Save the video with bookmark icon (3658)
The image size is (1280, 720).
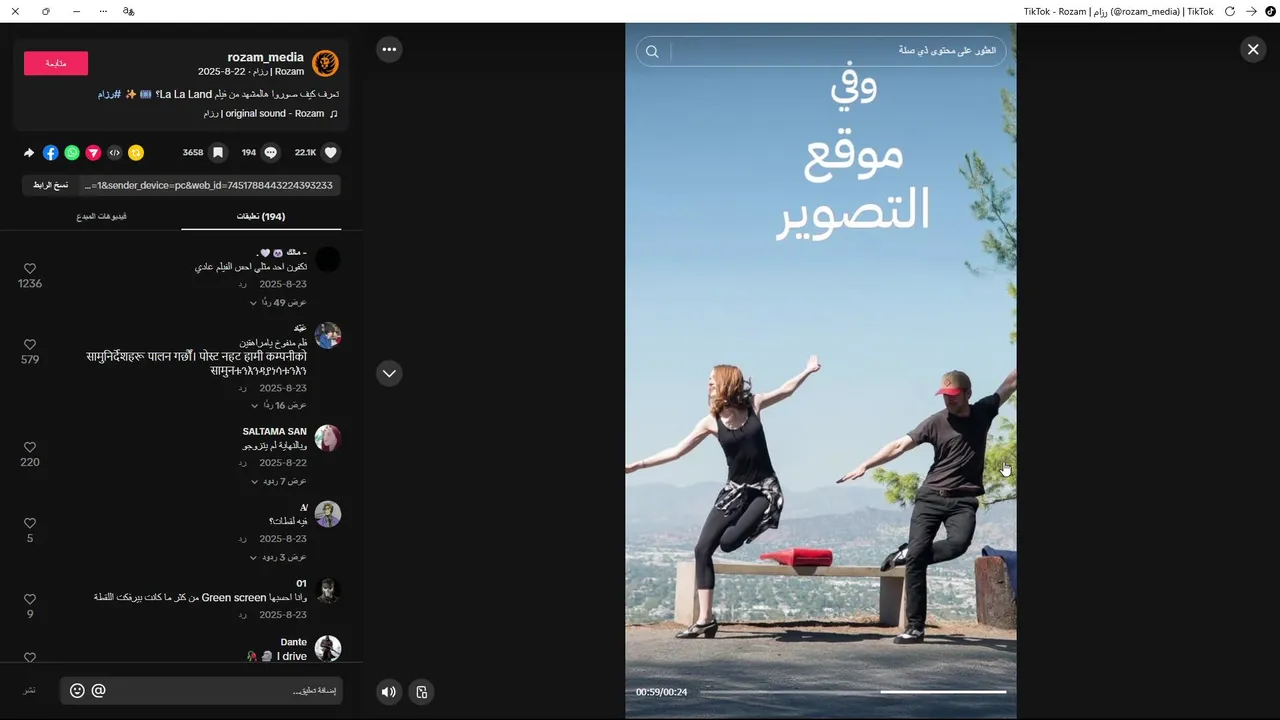tap(218, 153)
